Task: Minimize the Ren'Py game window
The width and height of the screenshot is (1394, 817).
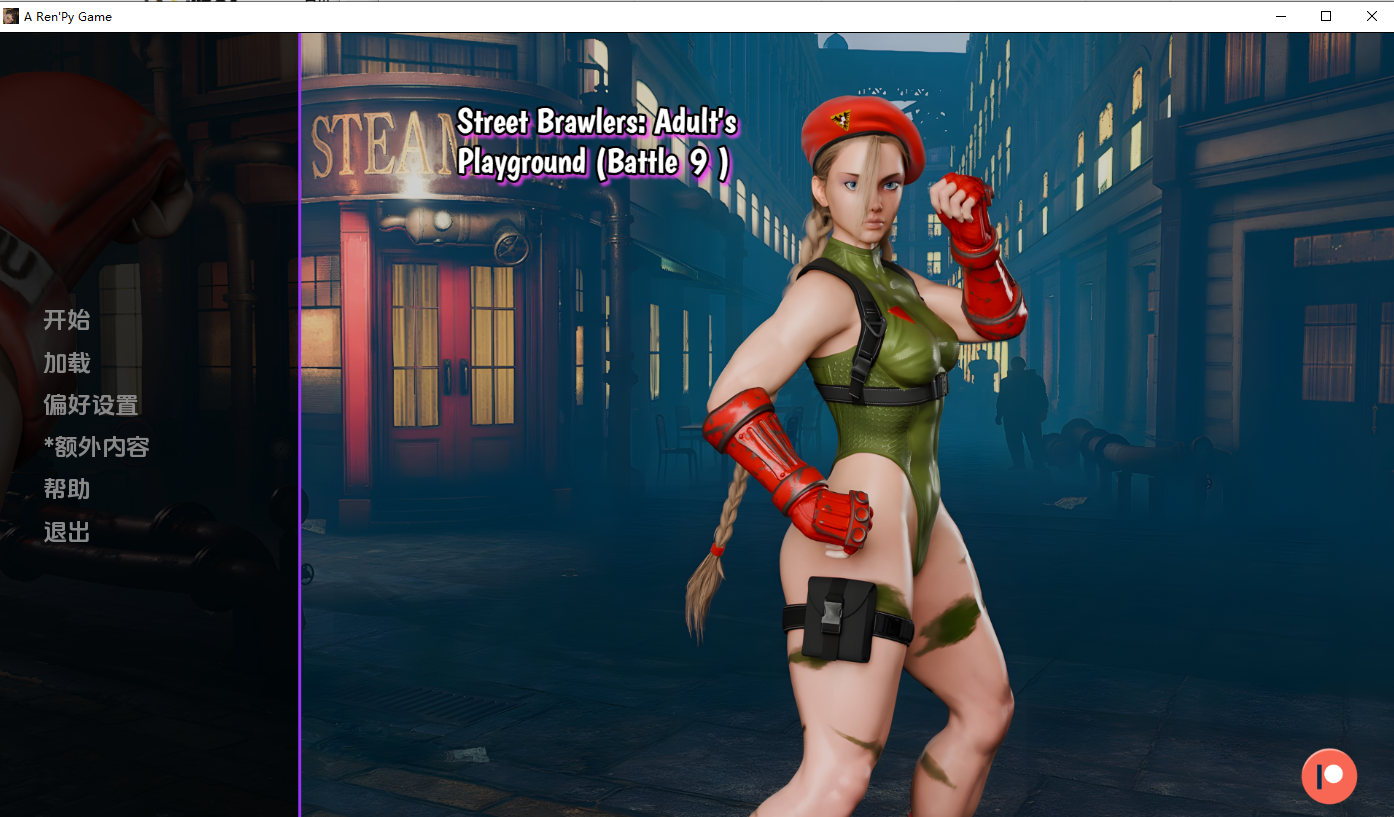Action: tap(1281, 16)
